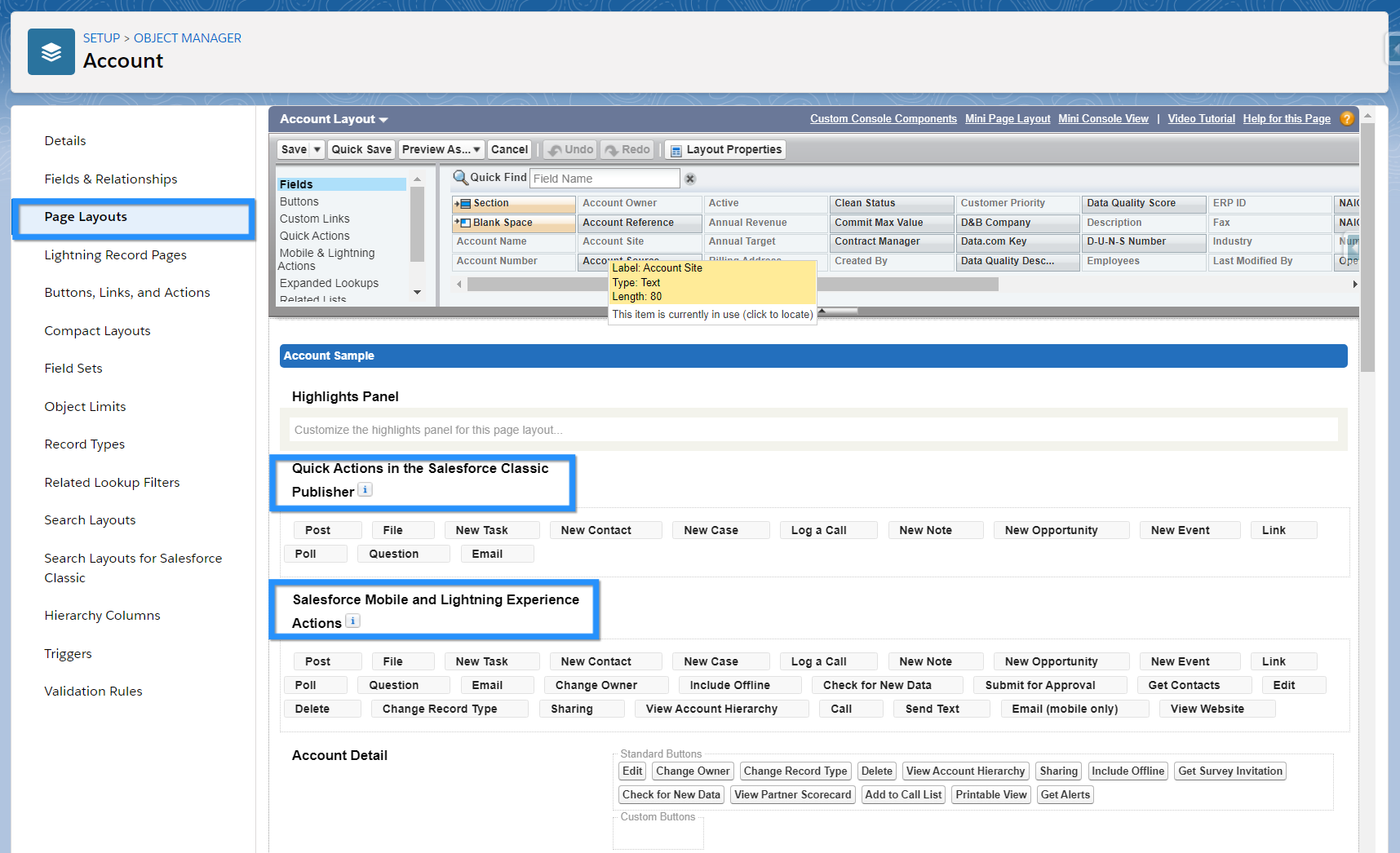Expand the Preview As dropdown
Viewport: 1400px width, 853px height.
441,149
